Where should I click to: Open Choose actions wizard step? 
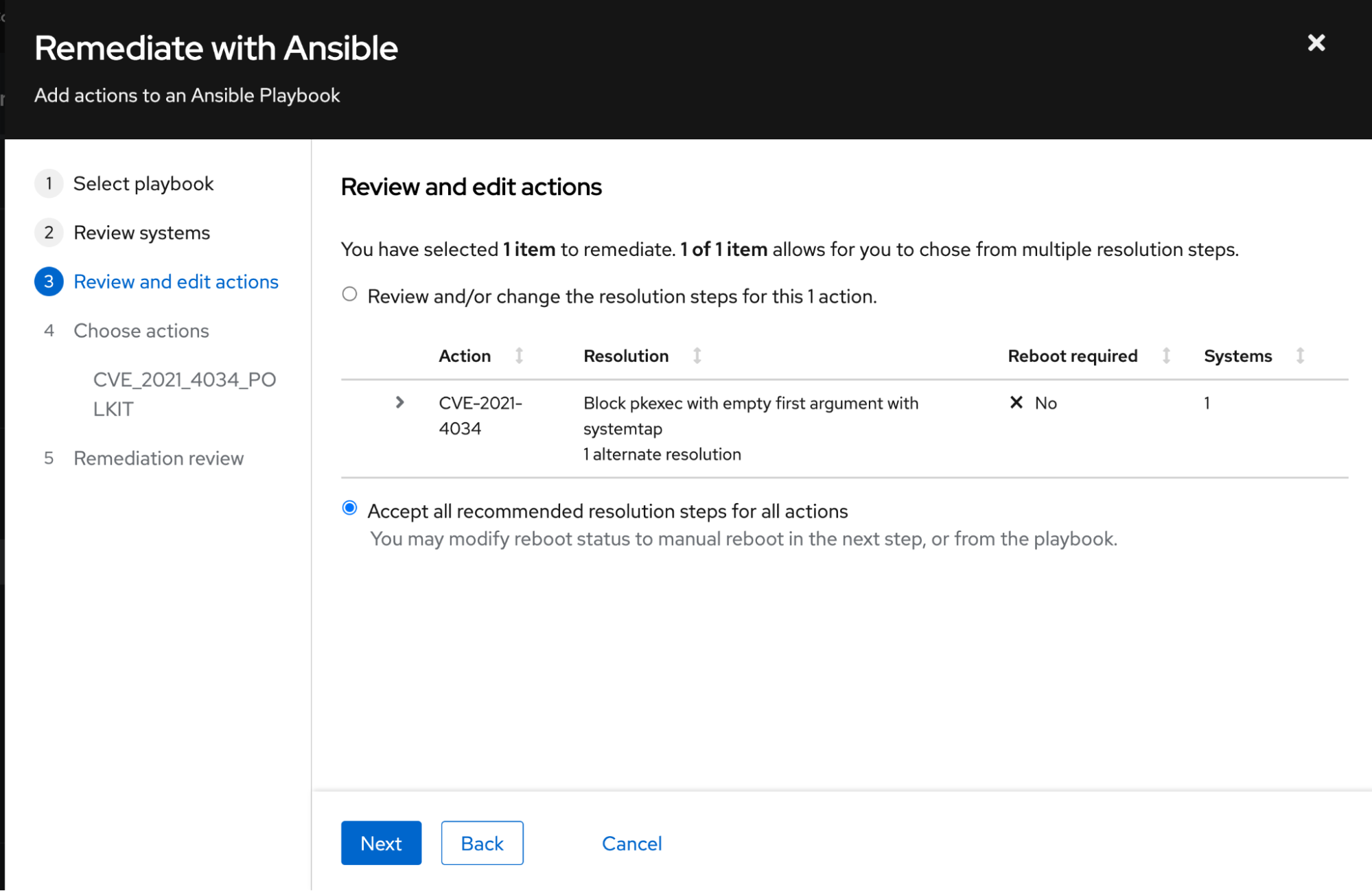pyautogui.click(x=141, y=331)
